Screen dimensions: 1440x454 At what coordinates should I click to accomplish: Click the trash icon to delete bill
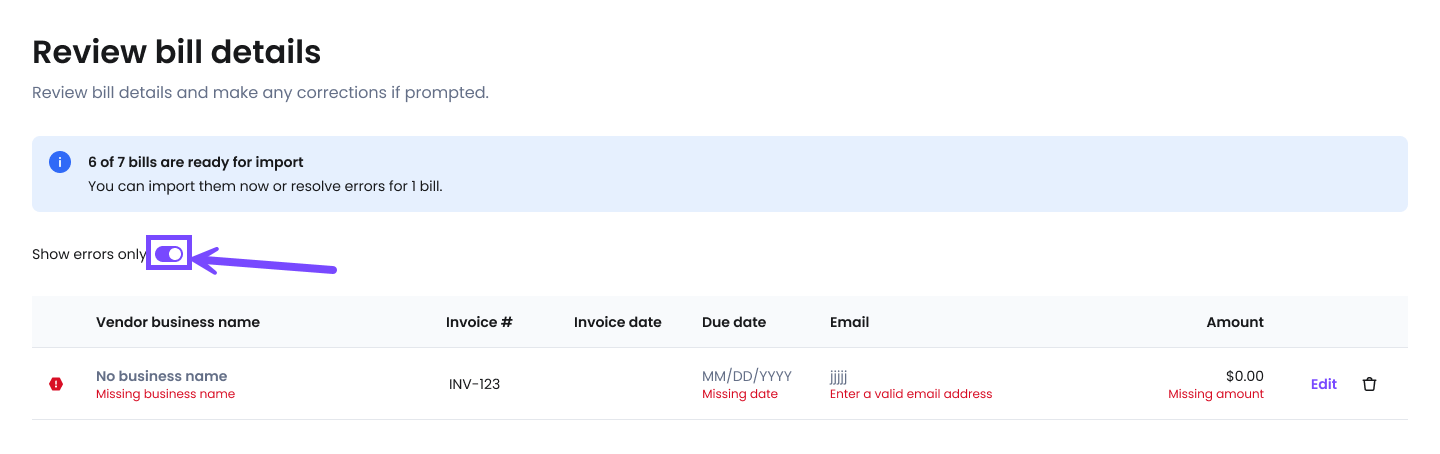click(1369, 384)
